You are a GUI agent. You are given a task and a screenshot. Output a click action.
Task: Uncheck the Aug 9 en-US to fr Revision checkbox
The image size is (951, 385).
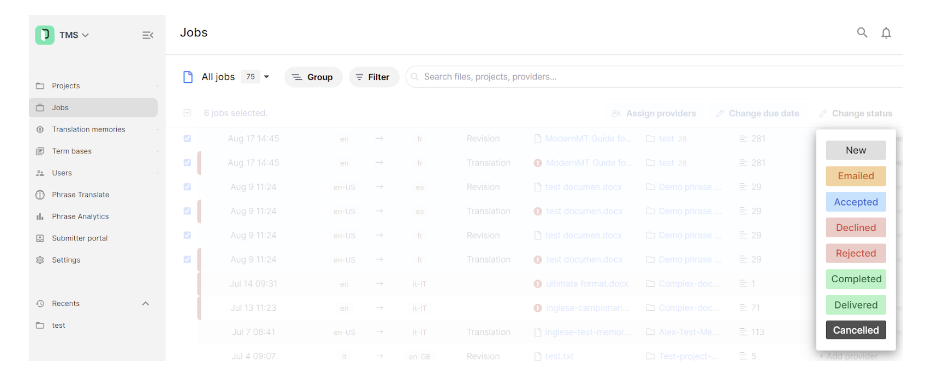tap(187, 235)
